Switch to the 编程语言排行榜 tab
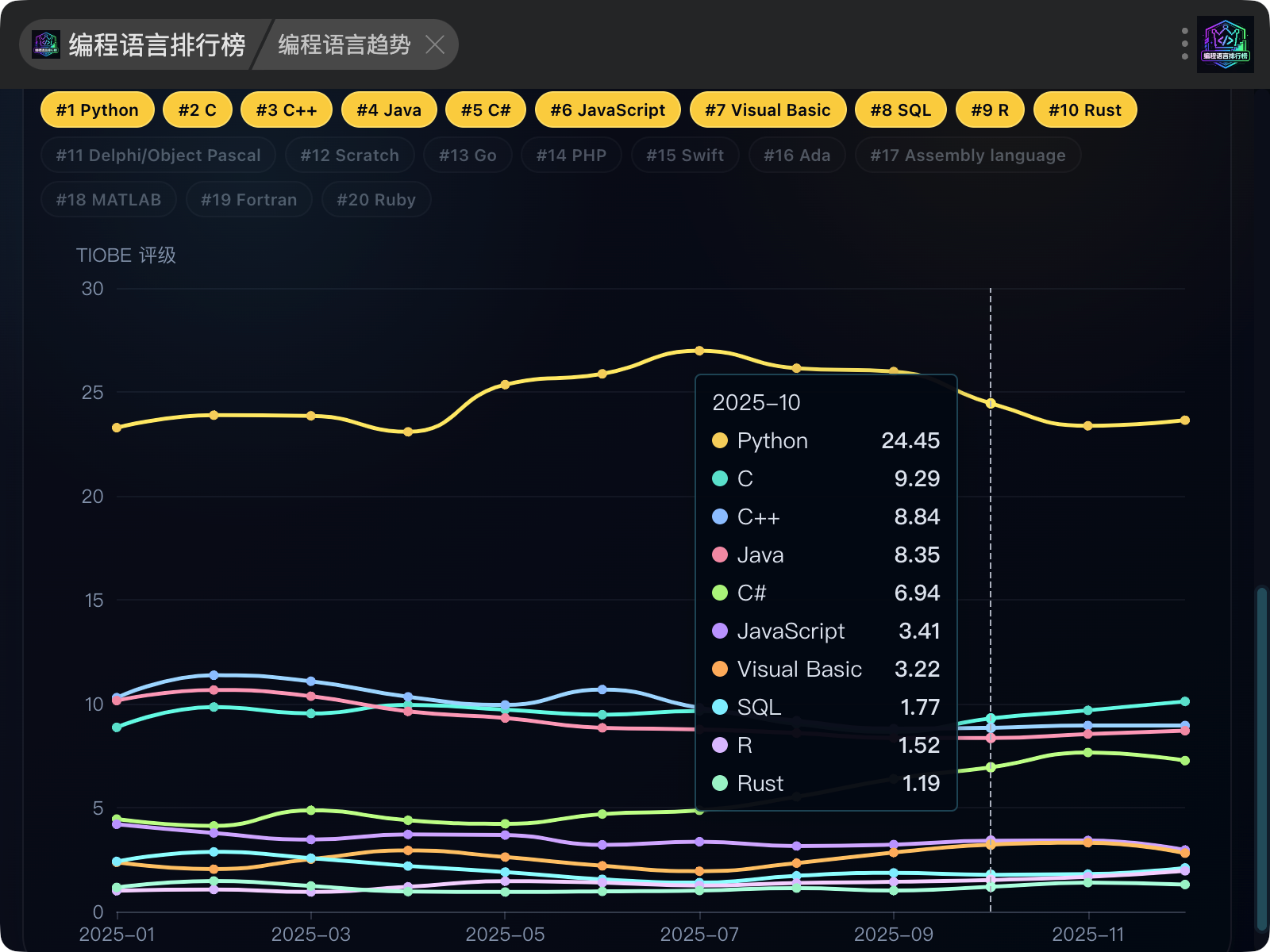 138,44
